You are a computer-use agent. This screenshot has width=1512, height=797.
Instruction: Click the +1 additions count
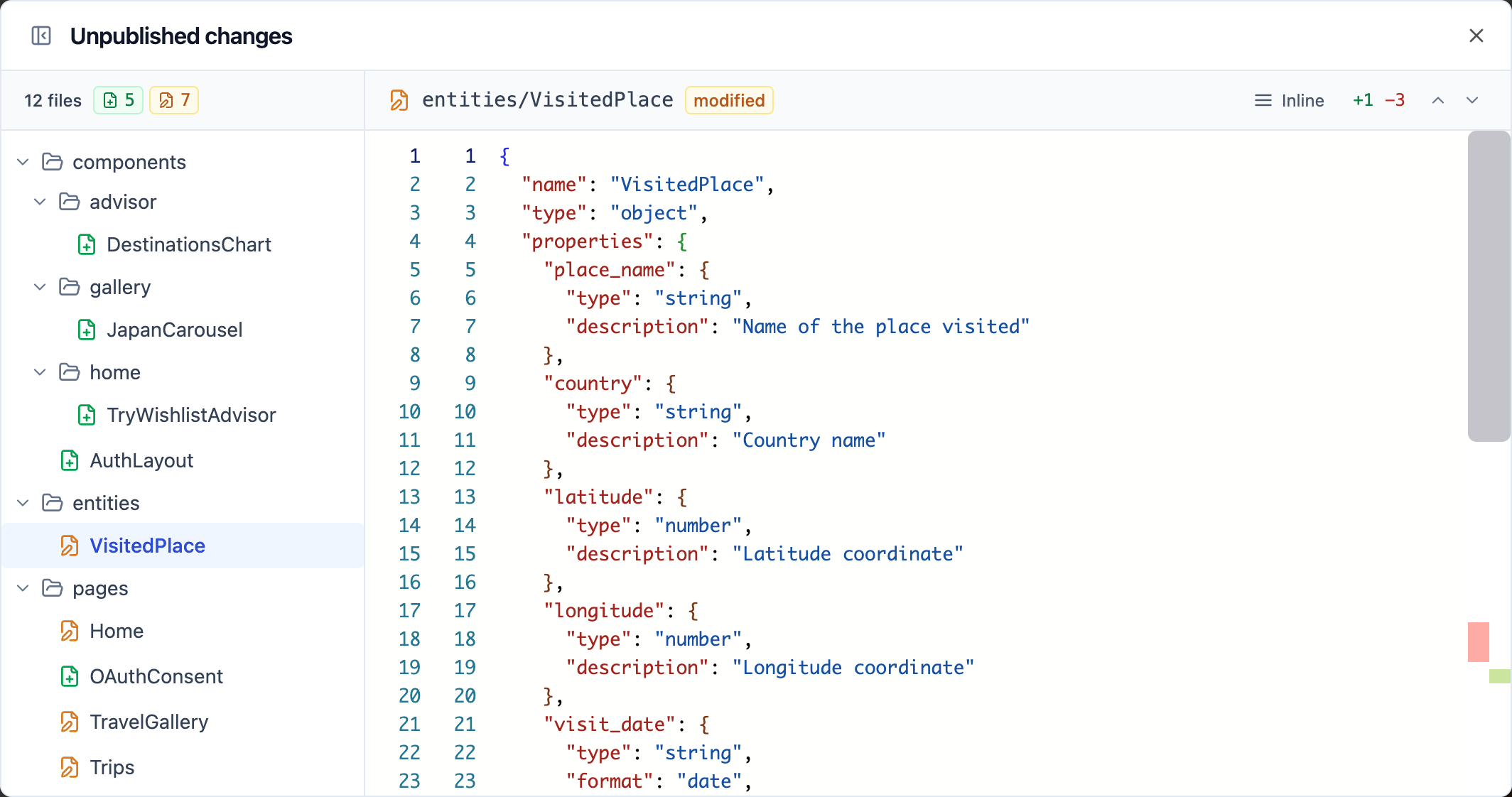click(1363, 100)
